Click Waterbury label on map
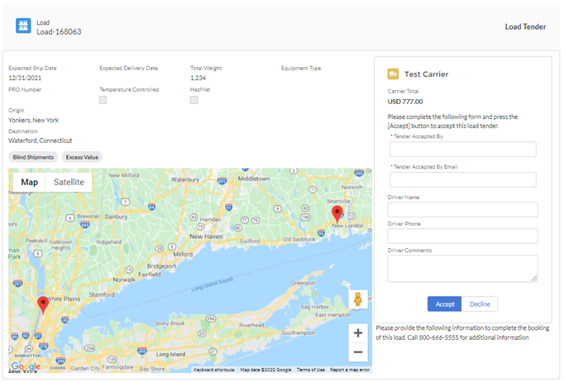 (185, 179)
